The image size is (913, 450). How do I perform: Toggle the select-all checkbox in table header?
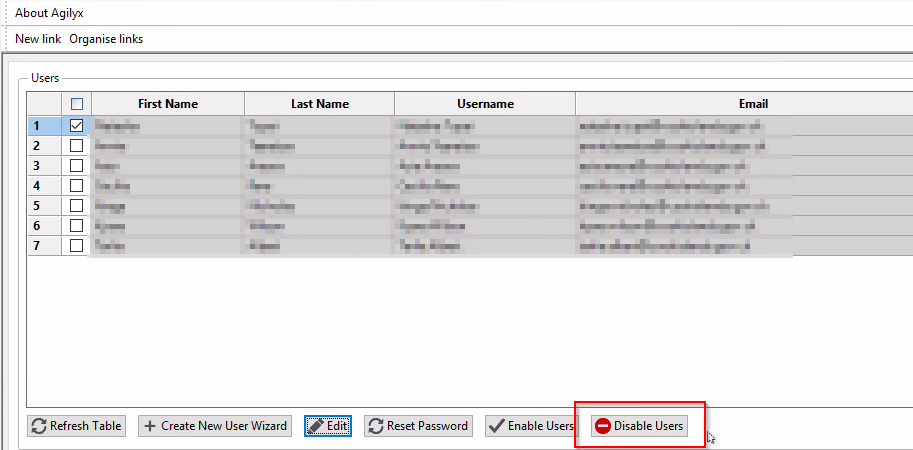click(x=76, y=104)
